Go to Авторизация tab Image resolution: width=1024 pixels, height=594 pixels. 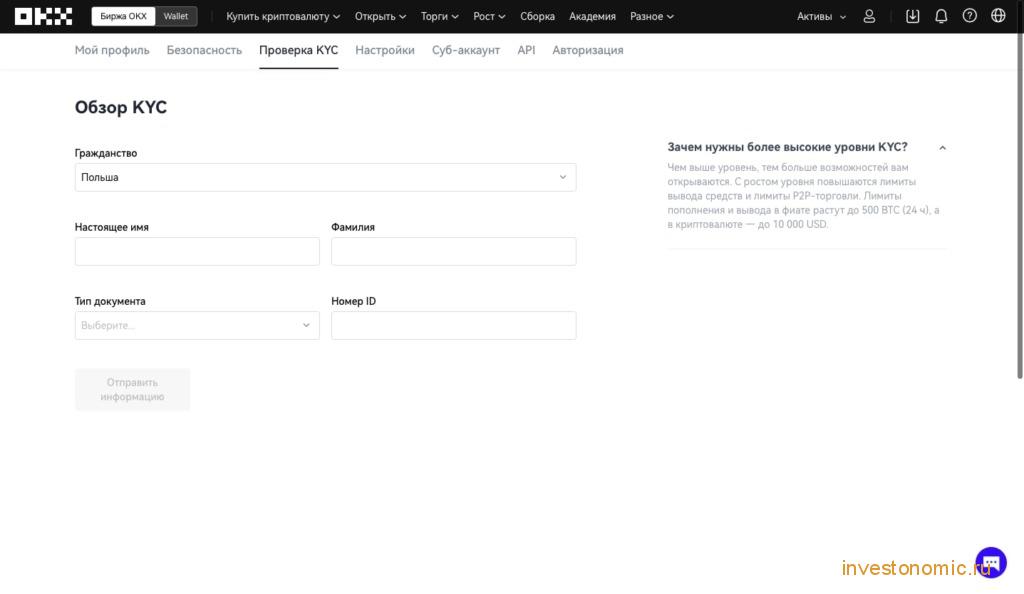(588, 50)
